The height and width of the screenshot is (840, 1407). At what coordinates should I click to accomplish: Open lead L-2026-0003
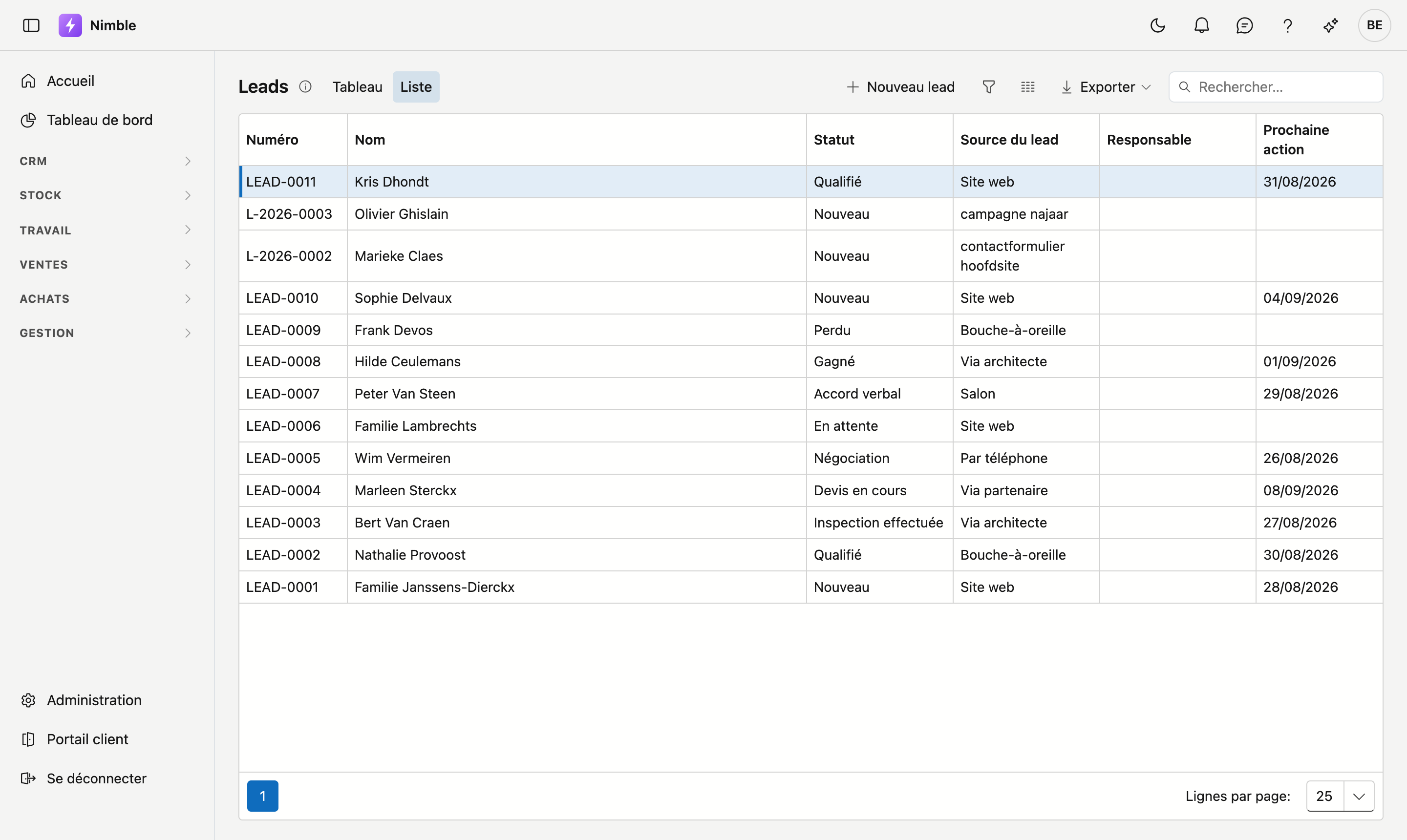click(x=289, y=214)
